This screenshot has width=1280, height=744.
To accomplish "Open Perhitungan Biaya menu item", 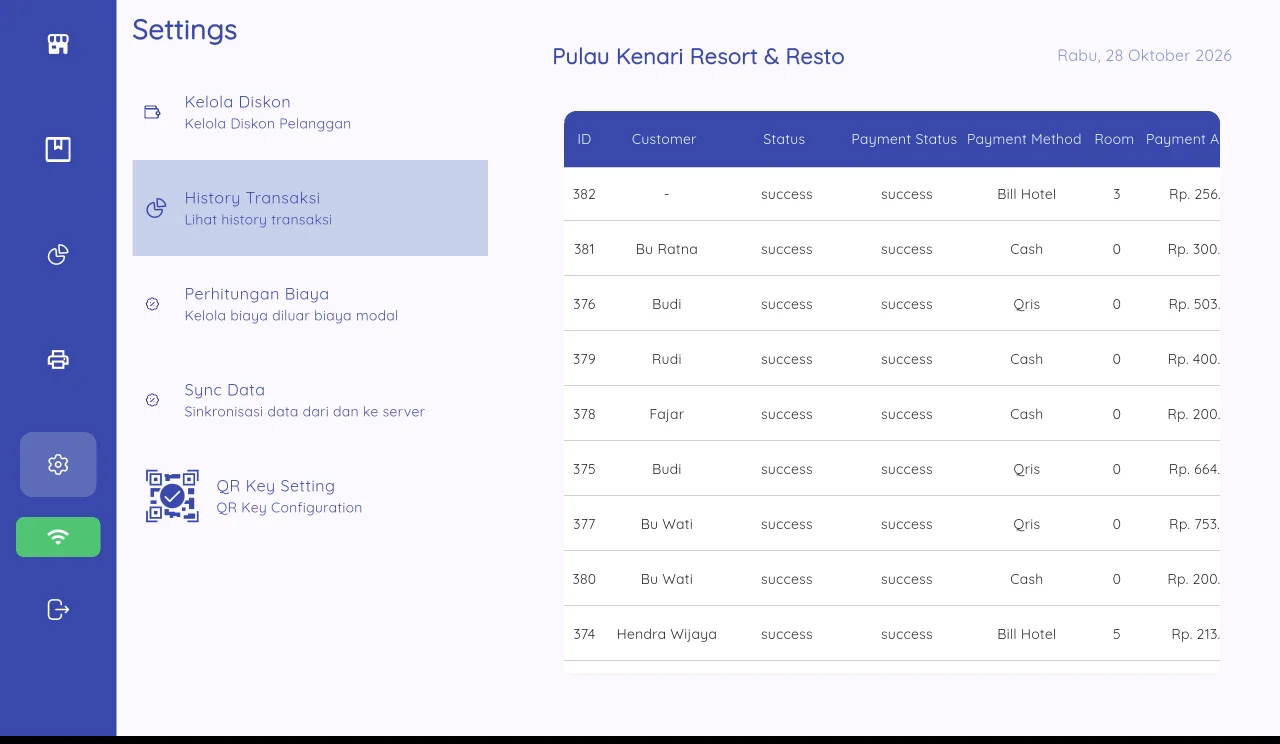I will [310, 304].
